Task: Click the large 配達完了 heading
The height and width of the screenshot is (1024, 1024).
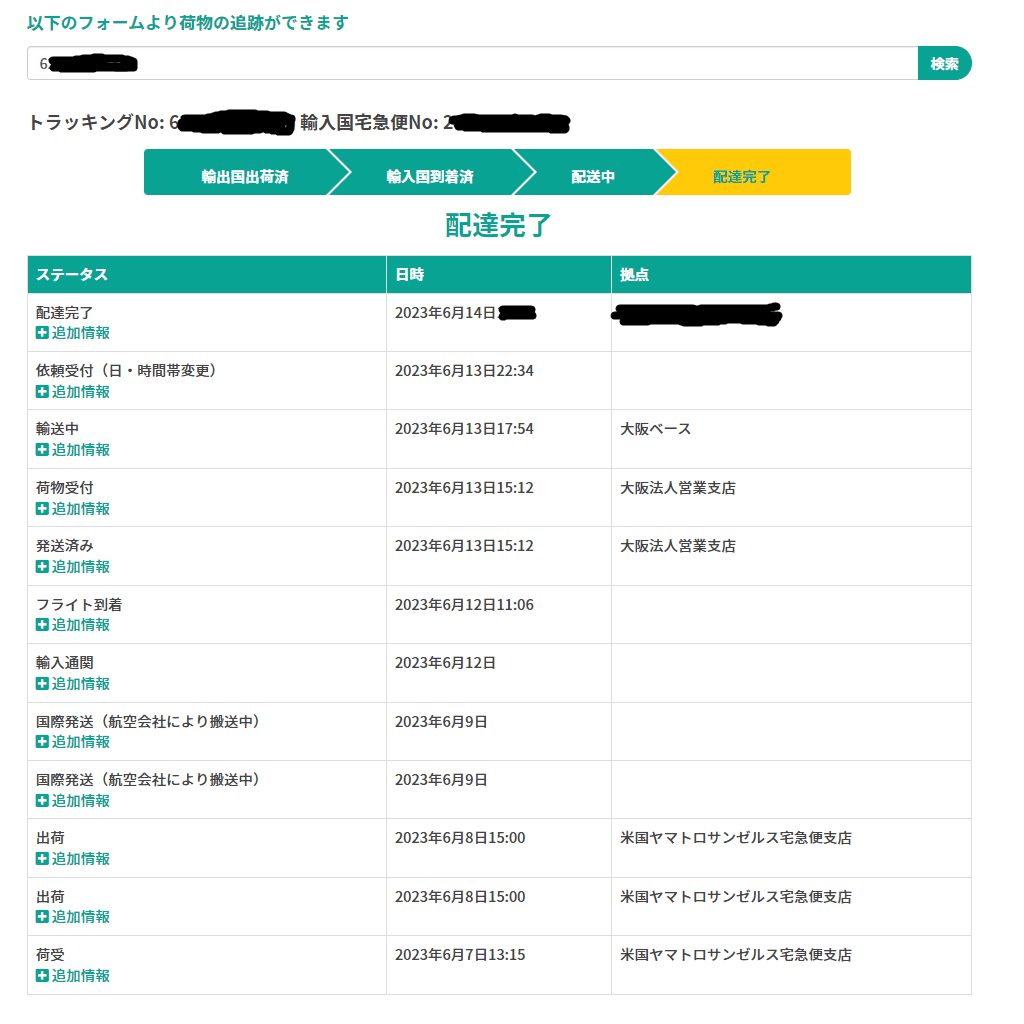Action: [498, 225]
